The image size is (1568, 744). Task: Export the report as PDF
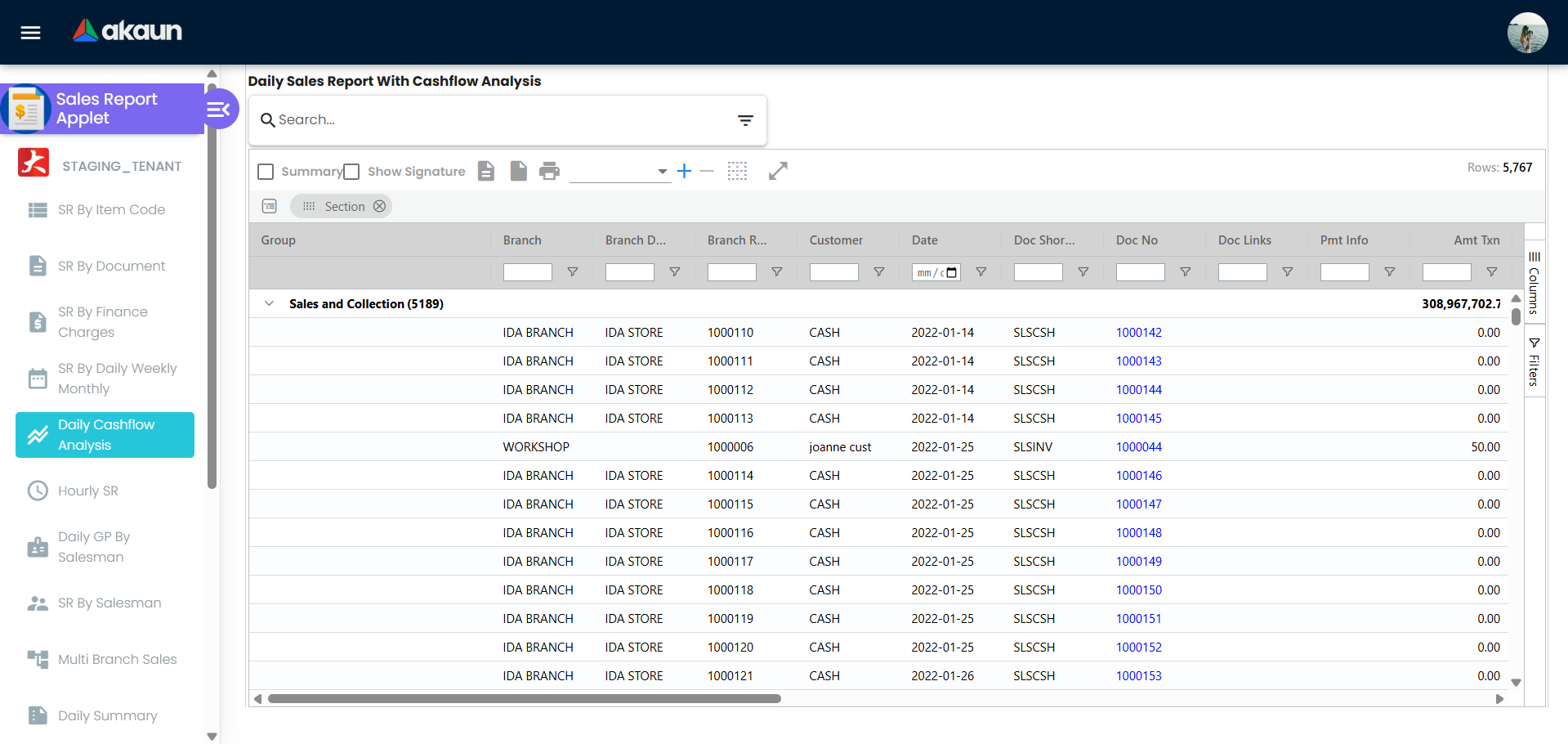(x=486, y=171)
